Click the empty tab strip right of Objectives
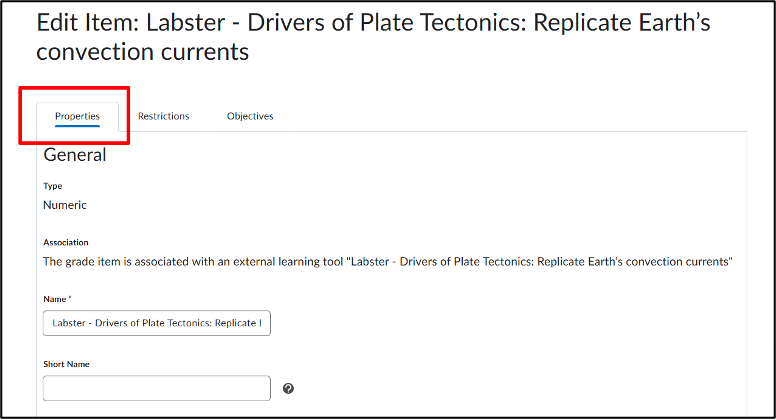Image resolution: width=776 pixels, height=420 pixels. (520, 117)
